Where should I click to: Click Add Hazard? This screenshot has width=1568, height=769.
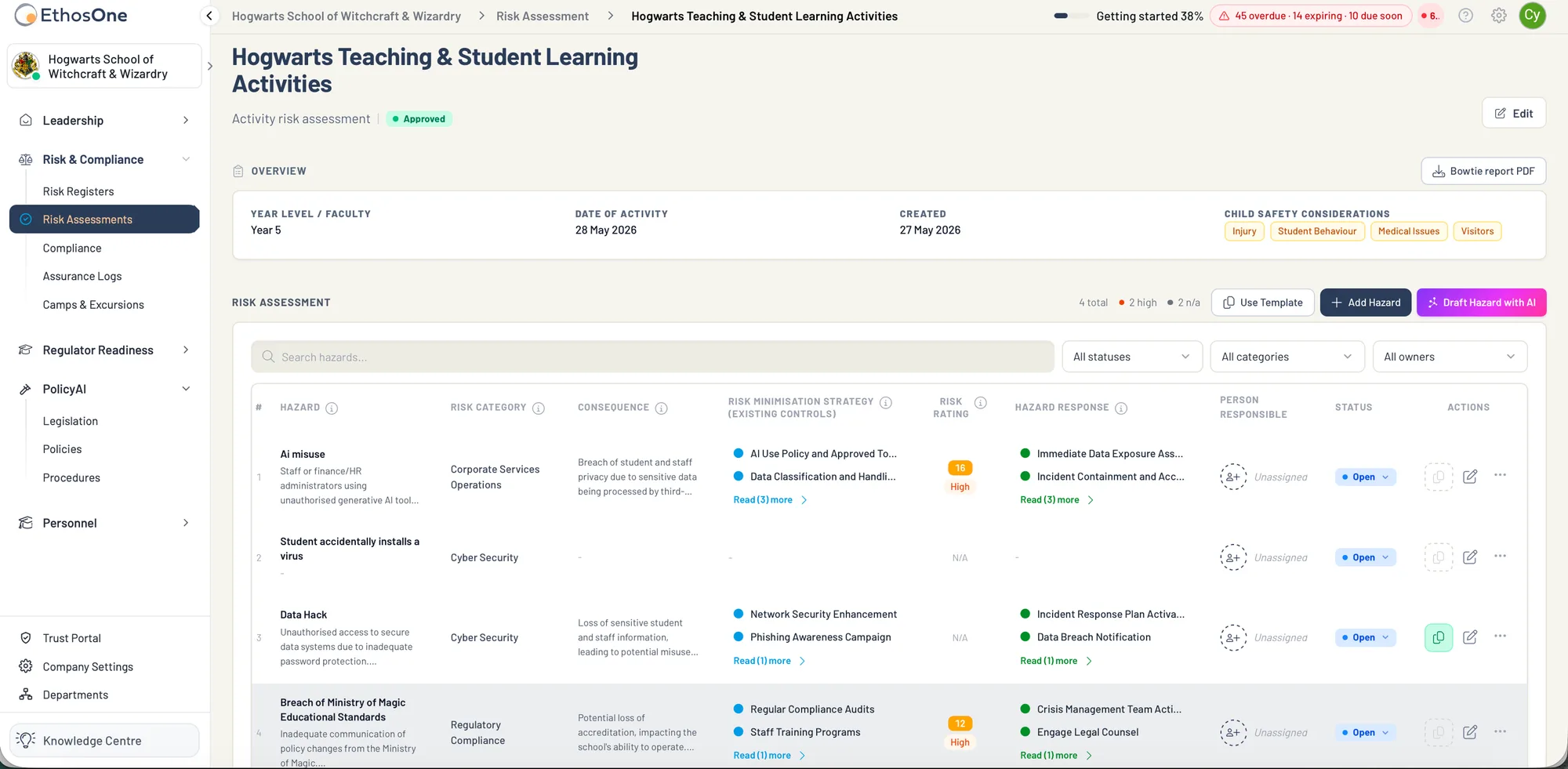(x=1366, y=303)
